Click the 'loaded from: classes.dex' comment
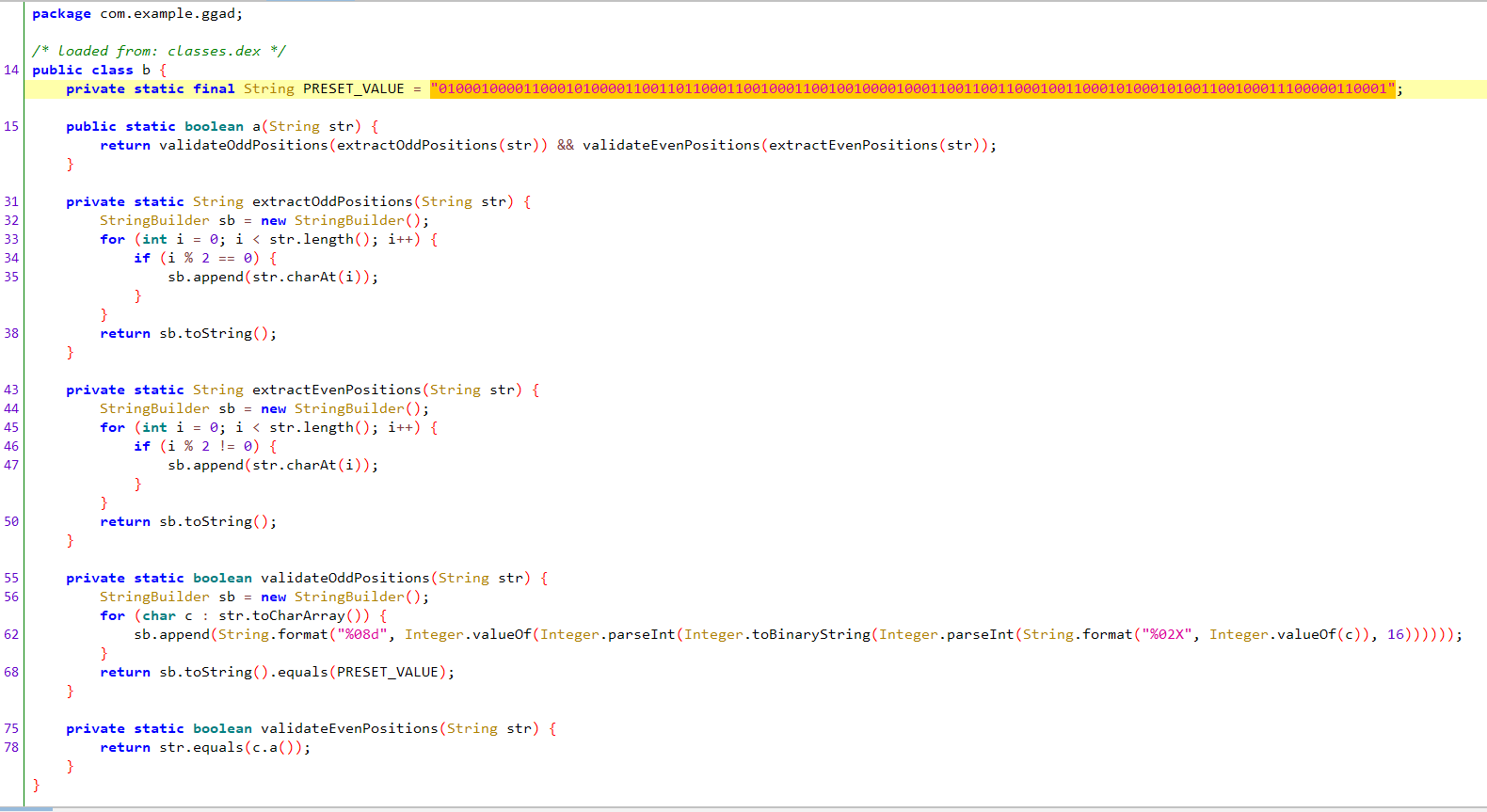 point(159,52)
